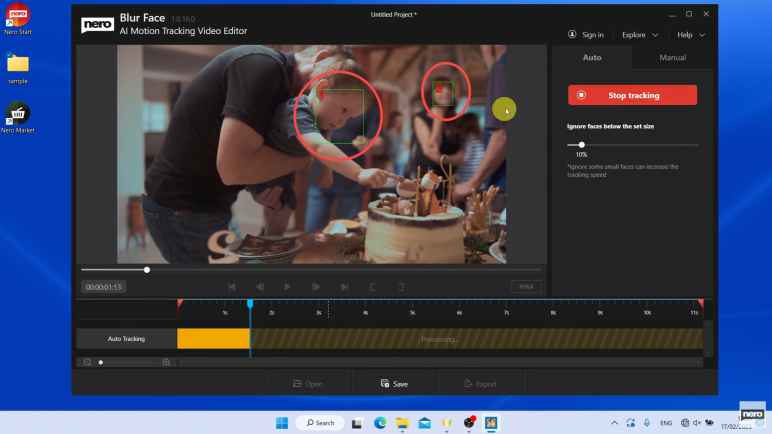
Task: Switch to the Manual tab
Action: 672,58
